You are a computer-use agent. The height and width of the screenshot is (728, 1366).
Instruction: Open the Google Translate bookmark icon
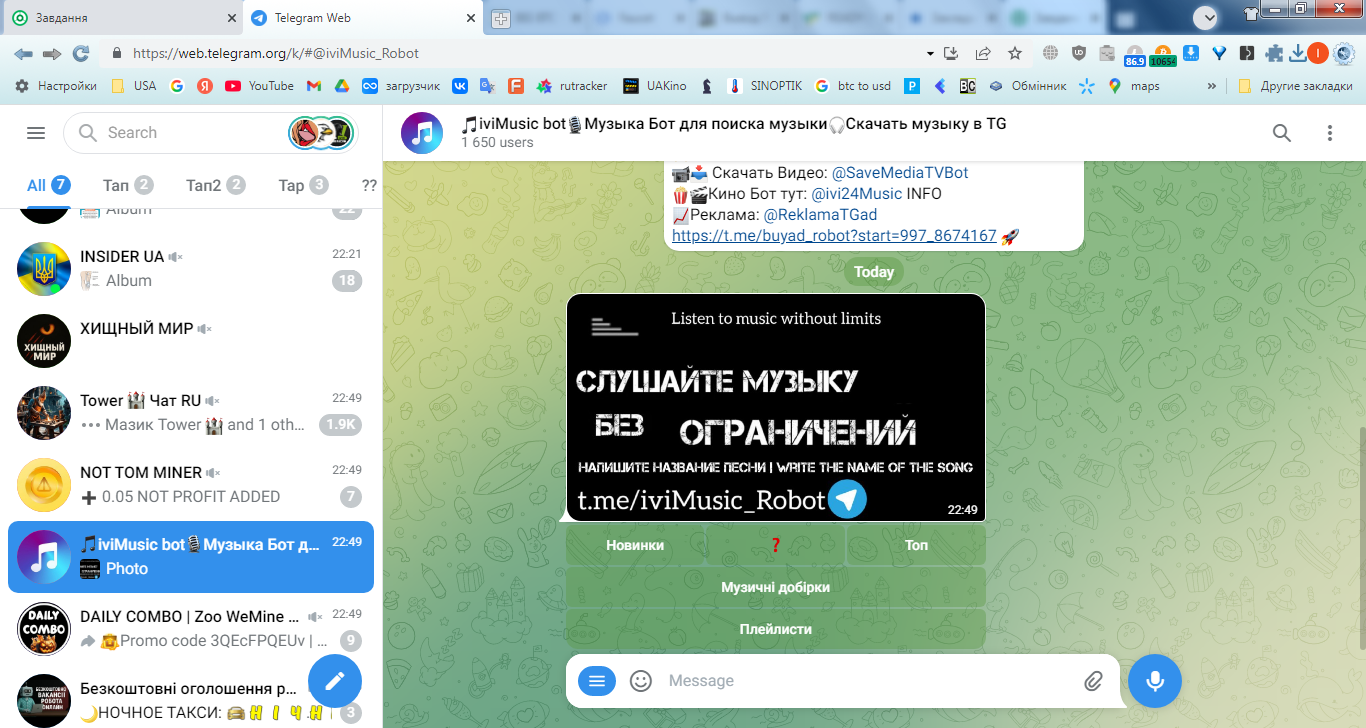pos(487,86)
